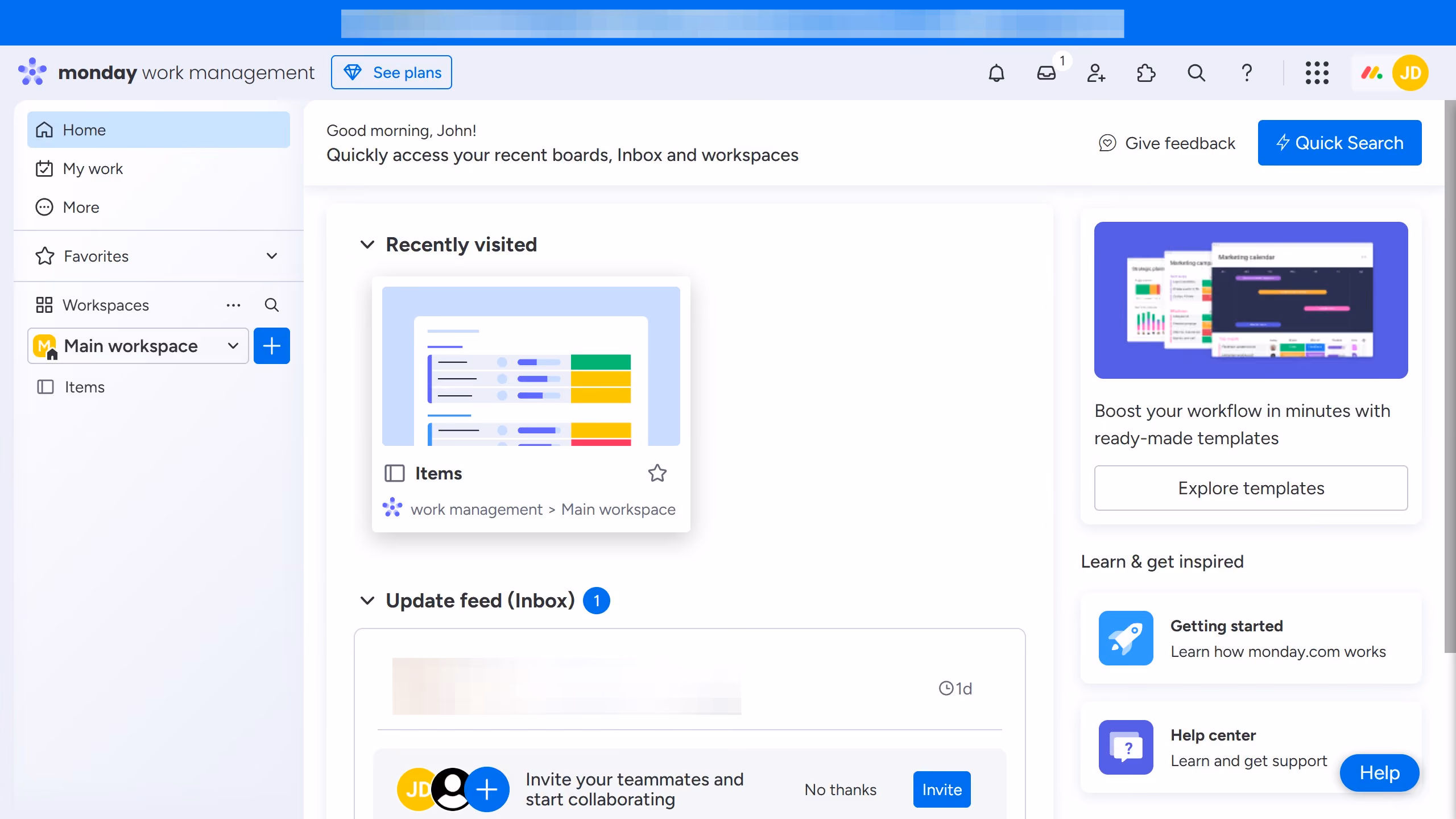Go to Home in the sidebar

coord(158,130)
